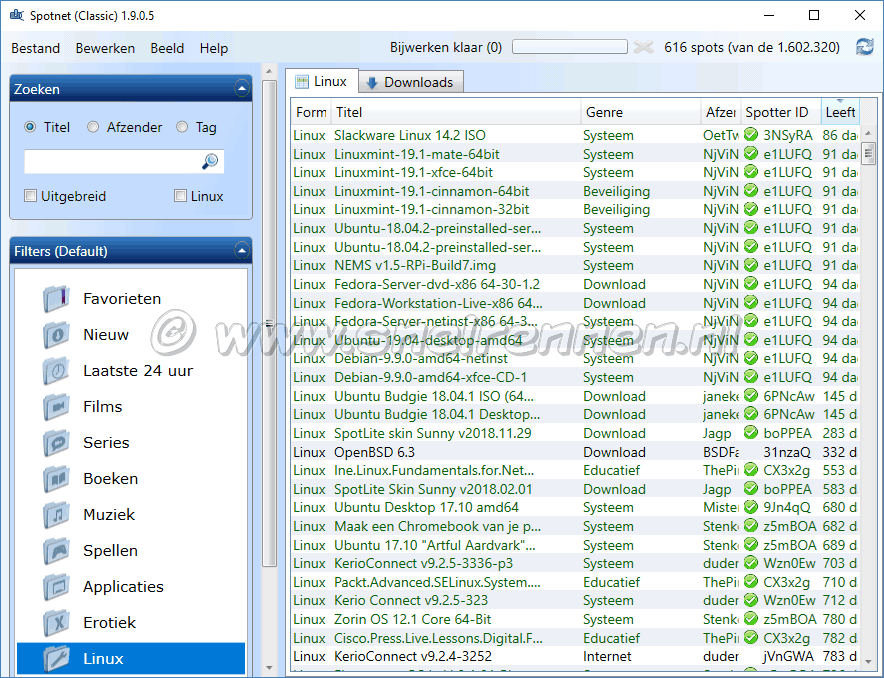Click the cancel update X icon
This screenshot has width=884, height=678.
tap(643, 47)
